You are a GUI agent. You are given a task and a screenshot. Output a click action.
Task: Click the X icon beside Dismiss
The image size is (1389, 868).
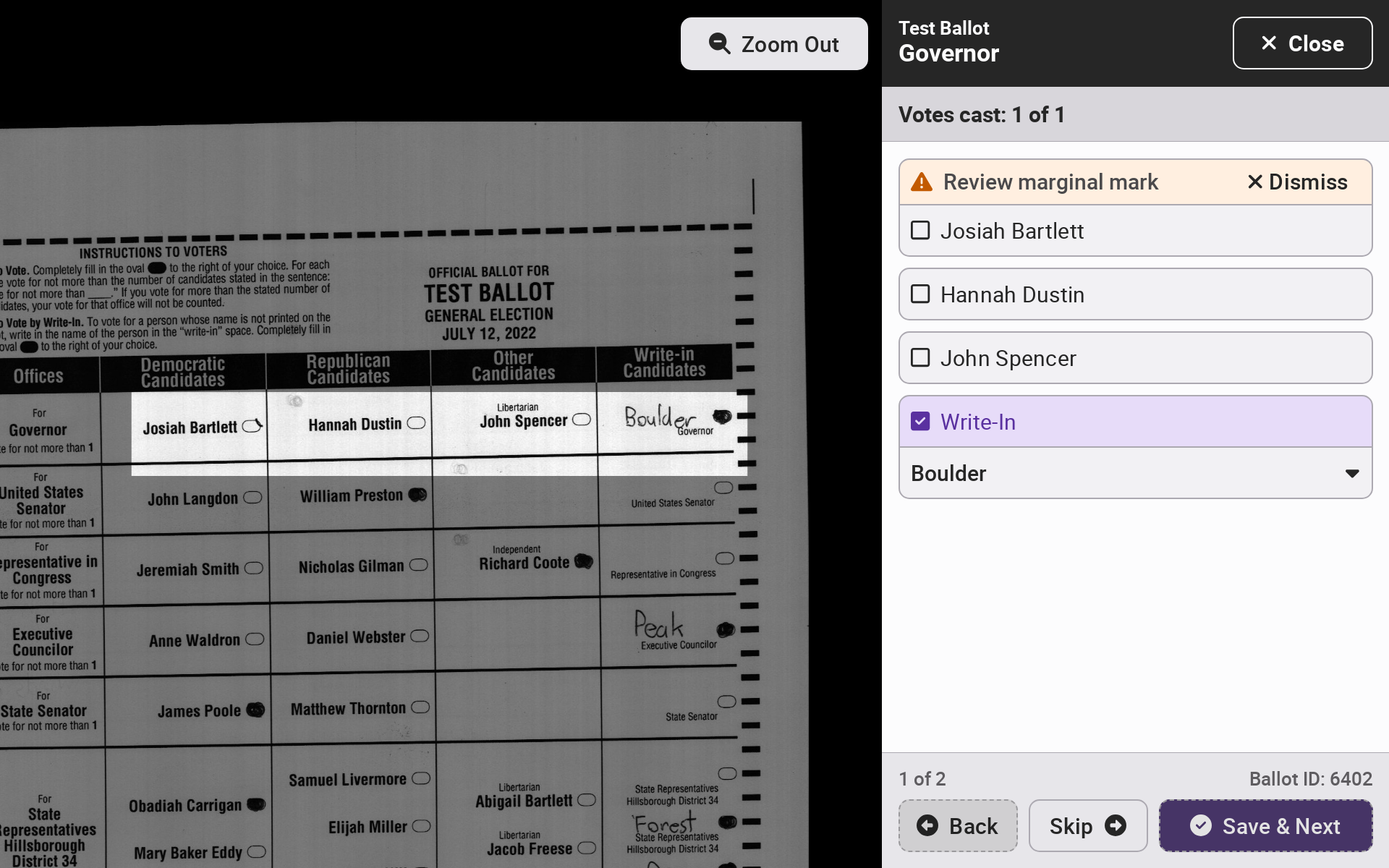click(1255, 182)
